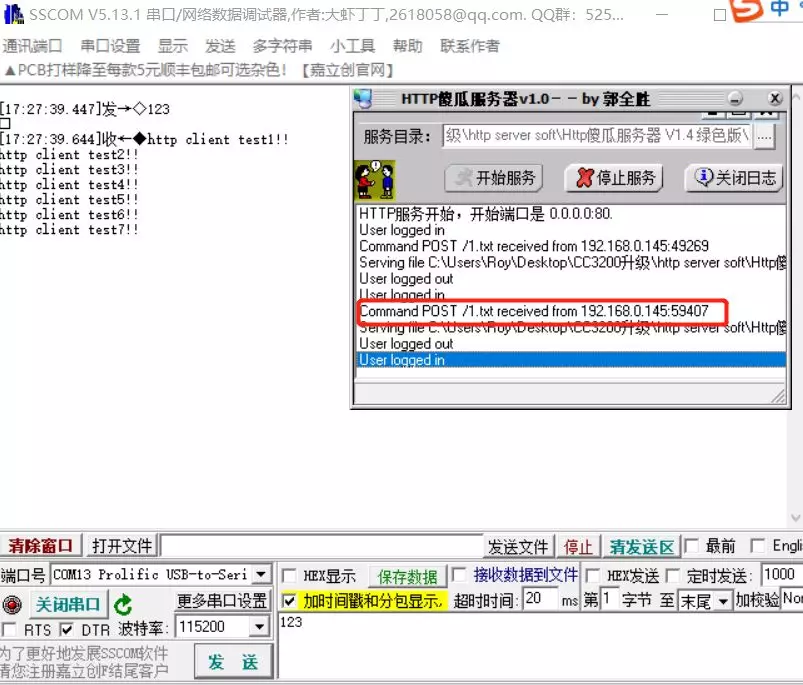
Task: Select the highlighted 'User logged in' log row
Action: pos(572,360)
